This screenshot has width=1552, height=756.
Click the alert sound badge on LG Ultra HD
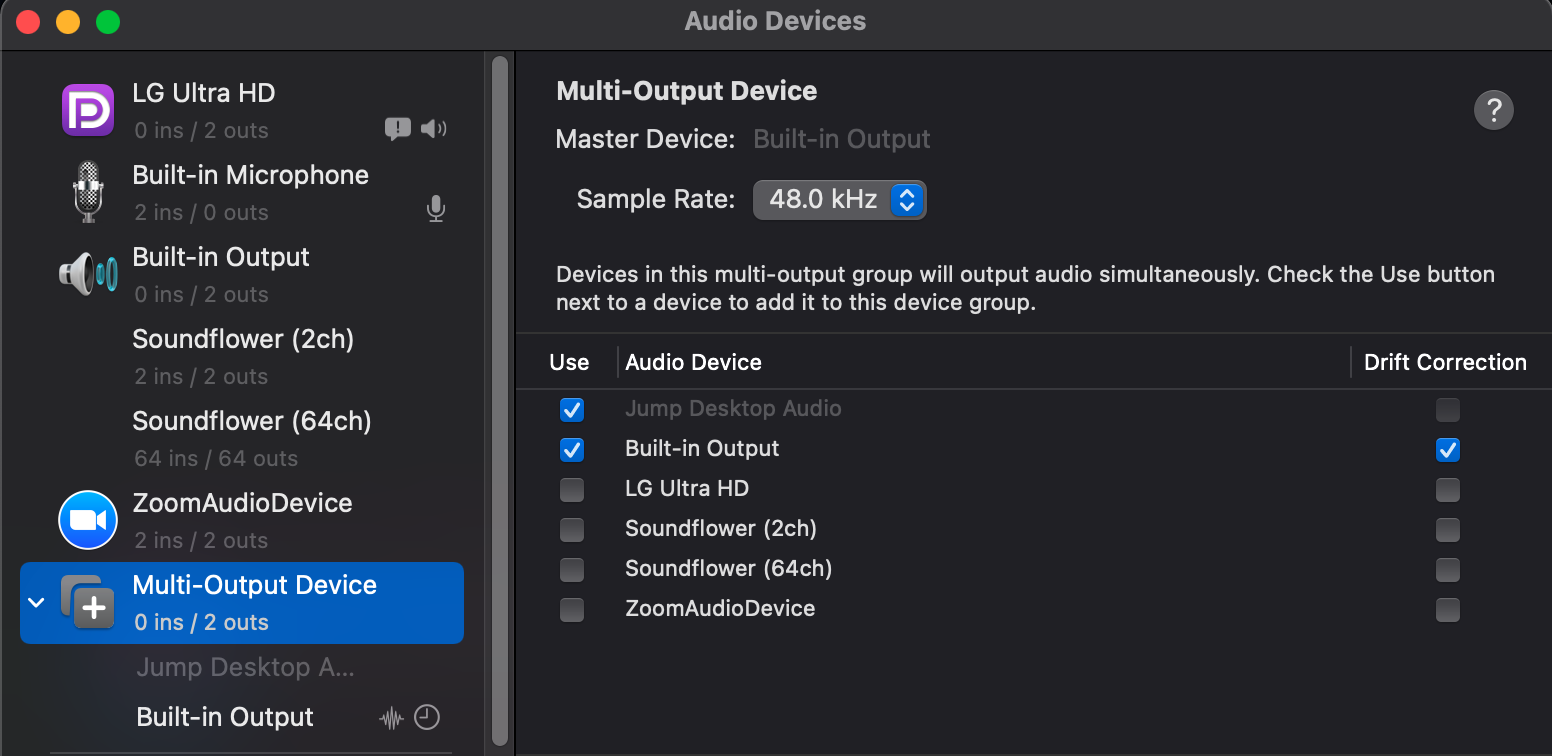tap(398, 129)
